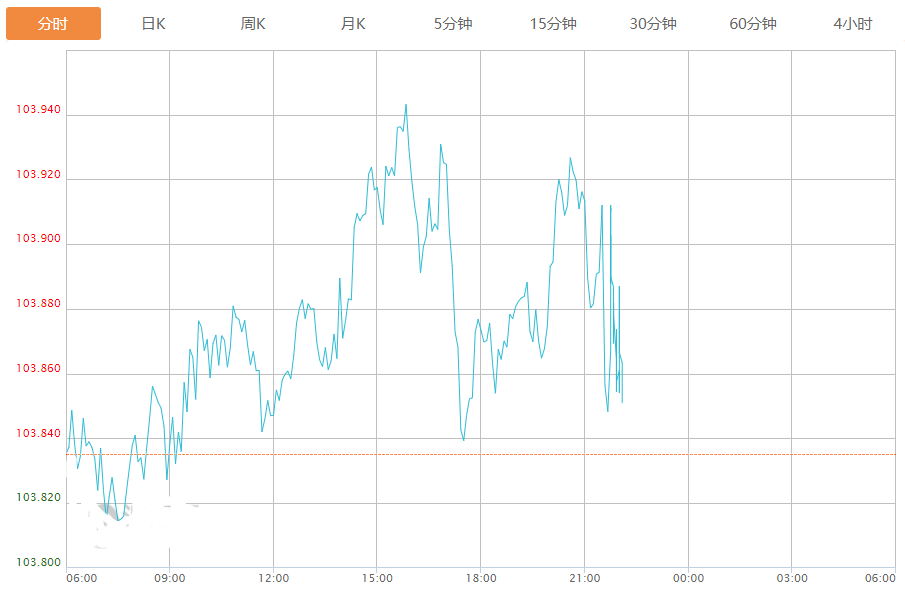
Task: Click the 103.900 price axis label
Action: pyautogui.click(x=38, y=239)
